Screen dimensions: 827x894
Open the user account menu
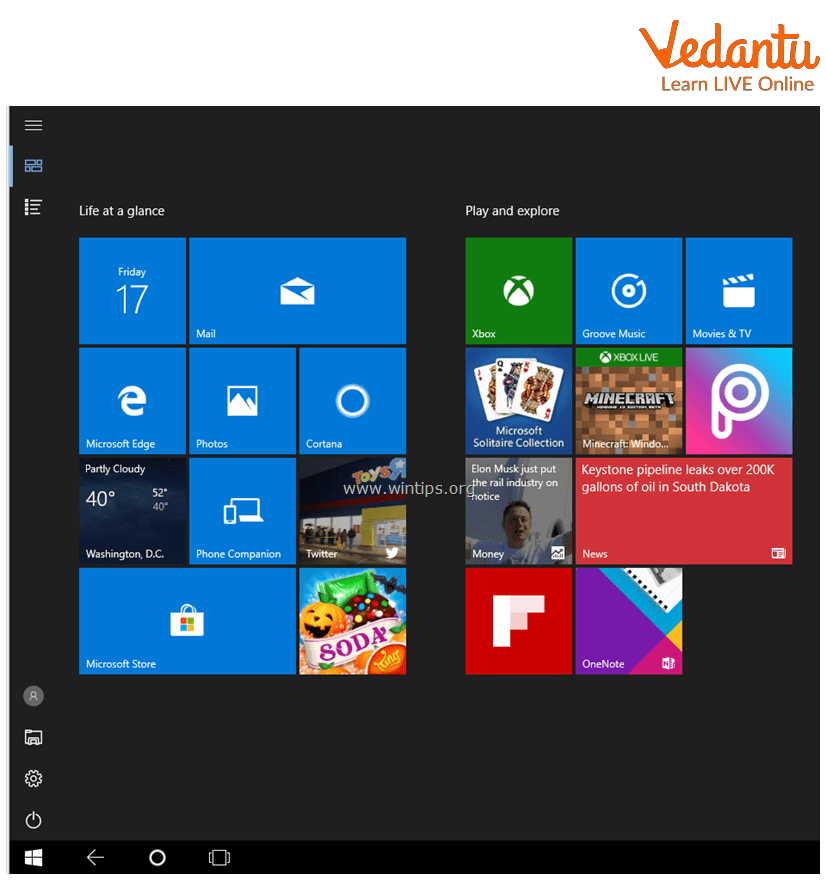tap(33, 696)
